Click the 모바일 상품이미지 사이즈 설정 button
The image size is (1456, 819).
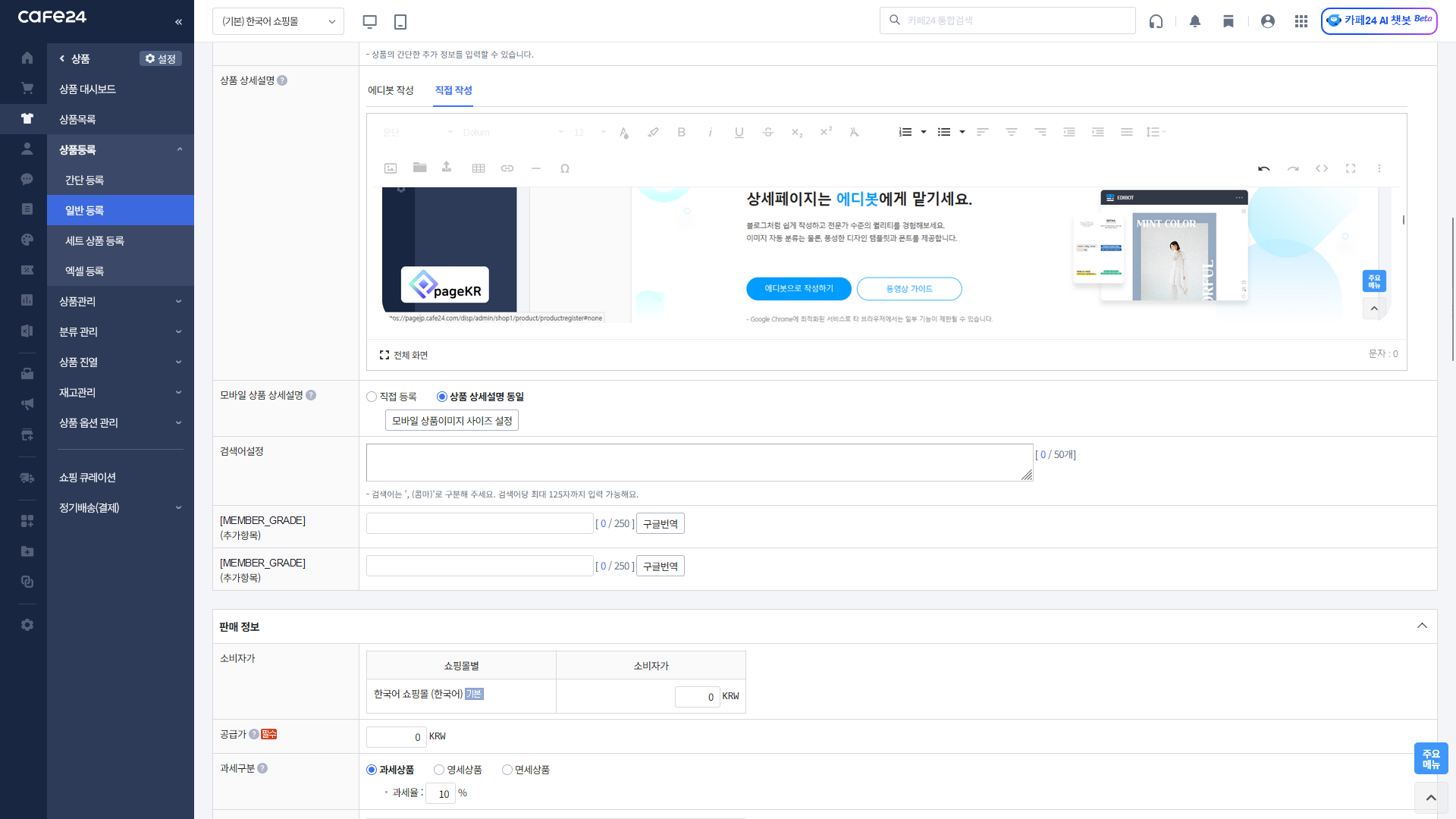tap(452, 421)
